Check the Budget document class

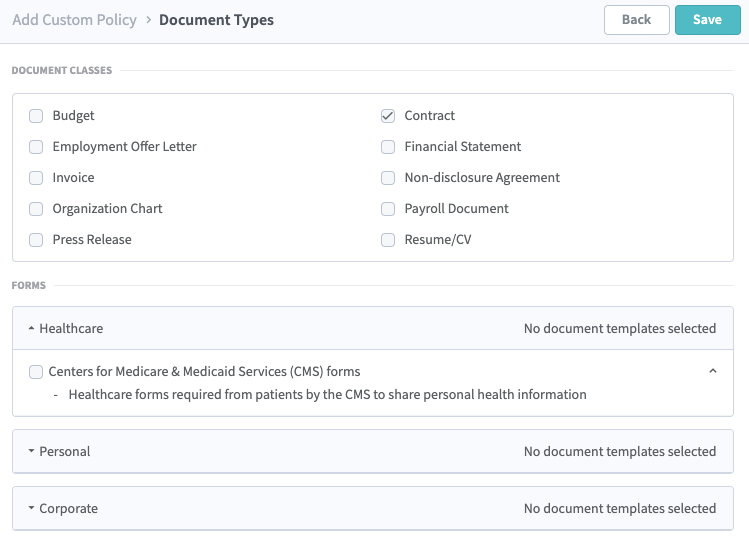pyautogui.click(x=36, y=116)
